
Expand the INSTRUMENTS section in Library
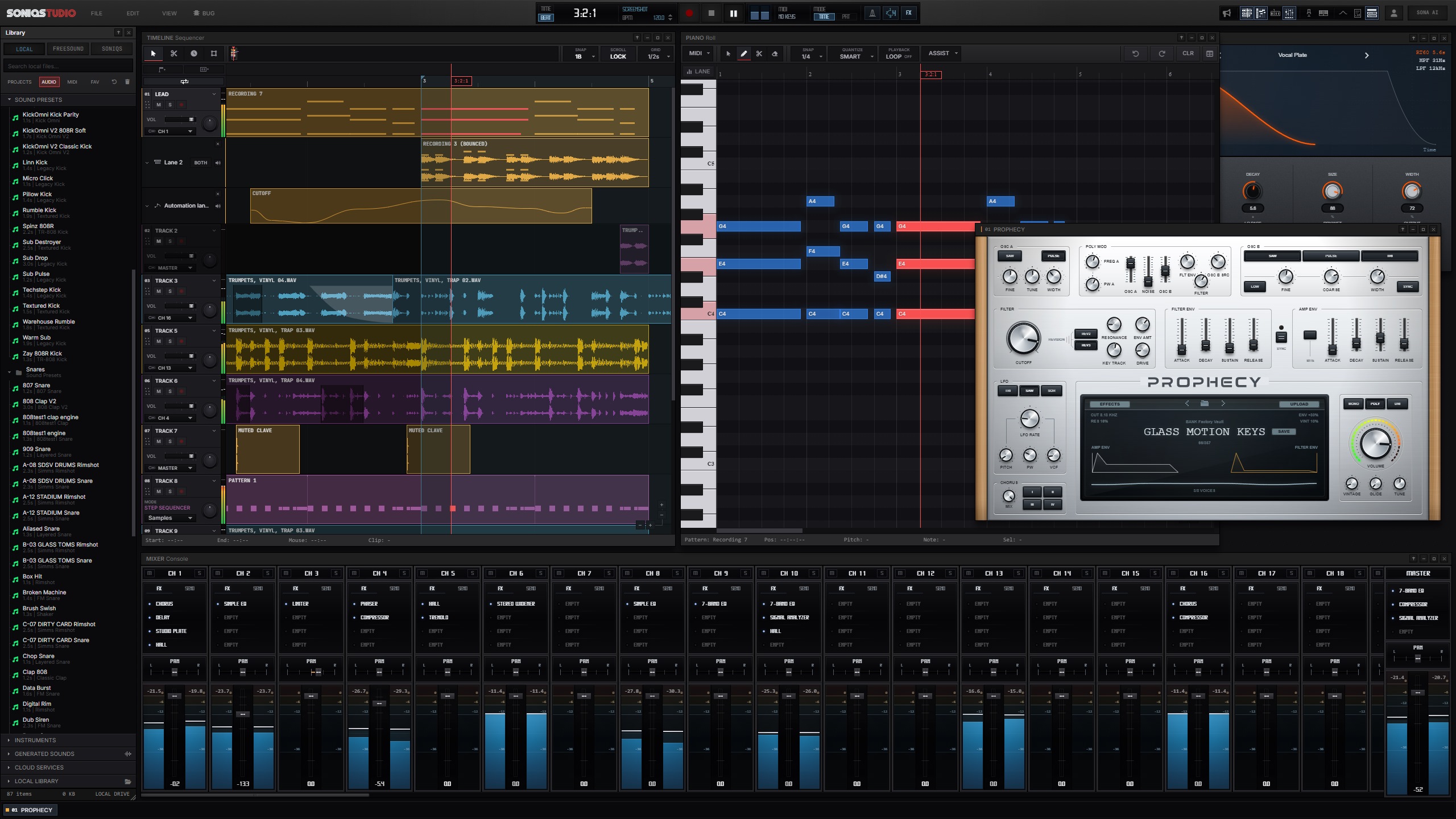click(68, 741)
